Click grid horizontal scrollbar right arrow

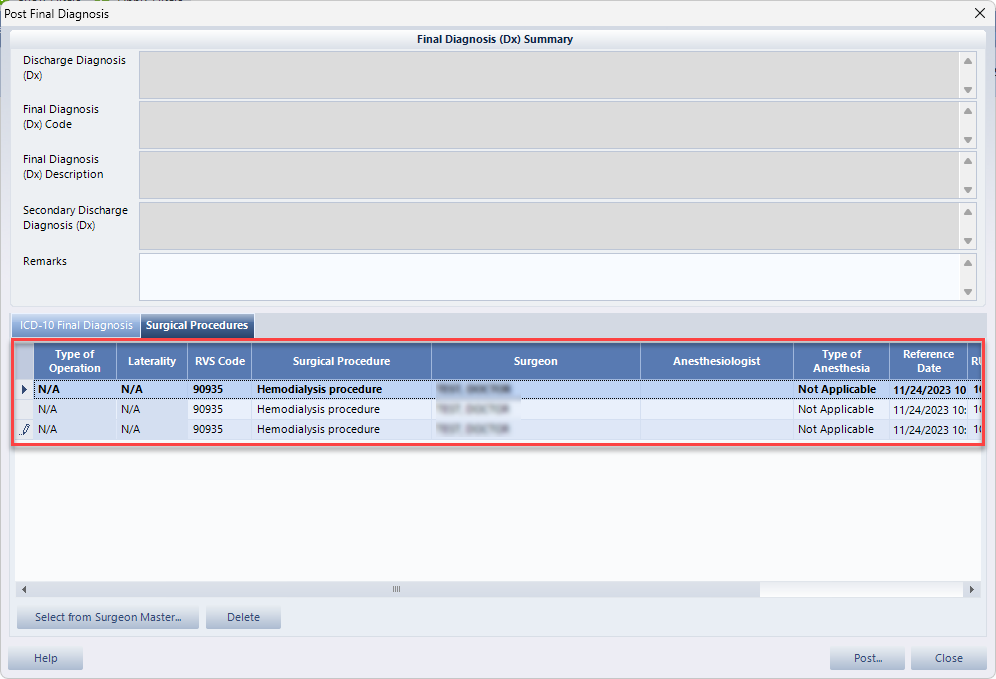(974, 590)
